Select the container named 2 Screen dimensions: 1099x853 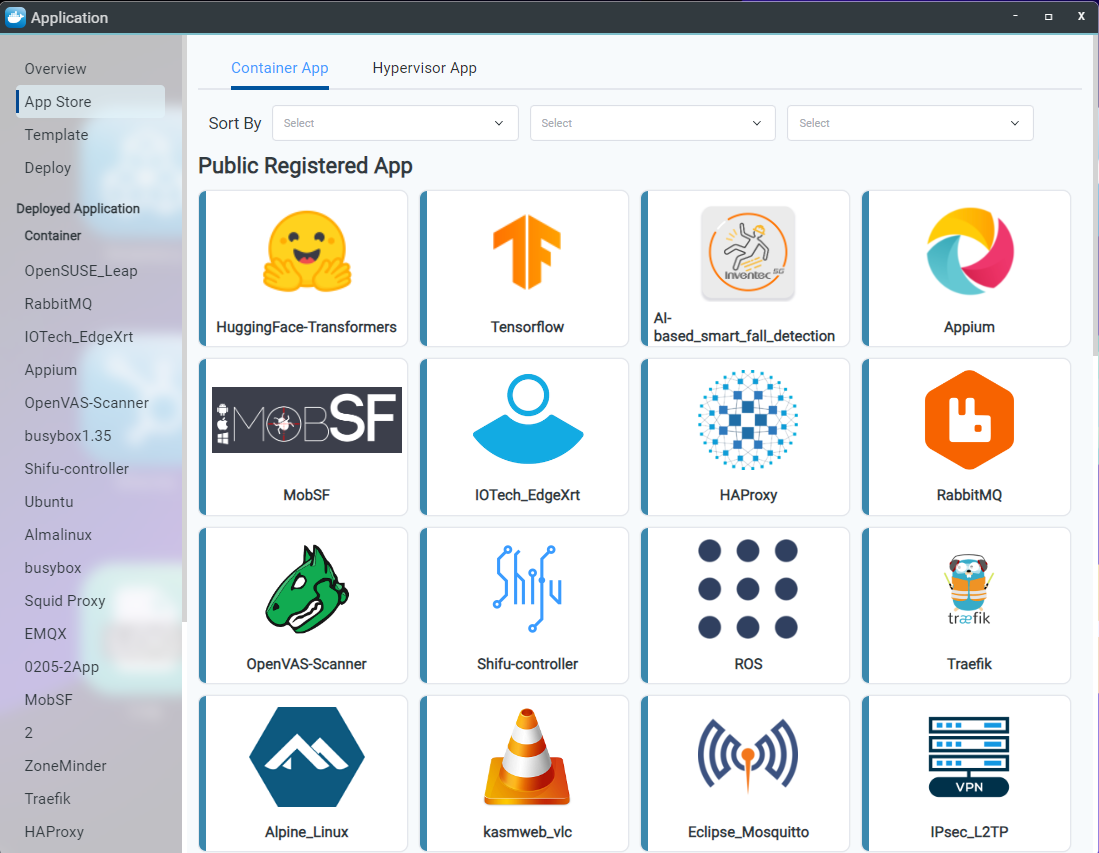[29, 732]
